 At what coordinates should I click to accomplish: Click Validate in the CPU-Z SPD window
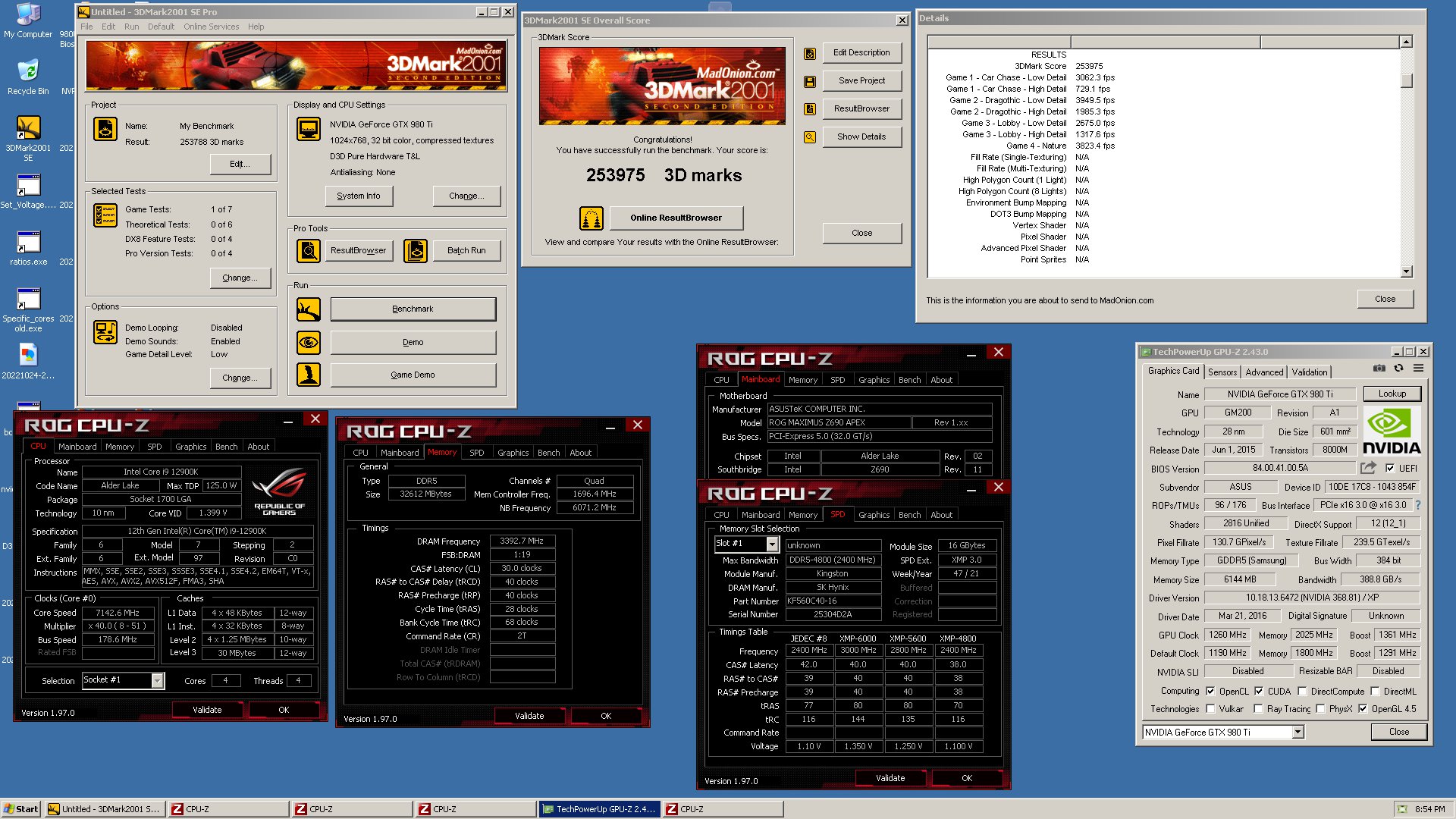coord(890,778)
